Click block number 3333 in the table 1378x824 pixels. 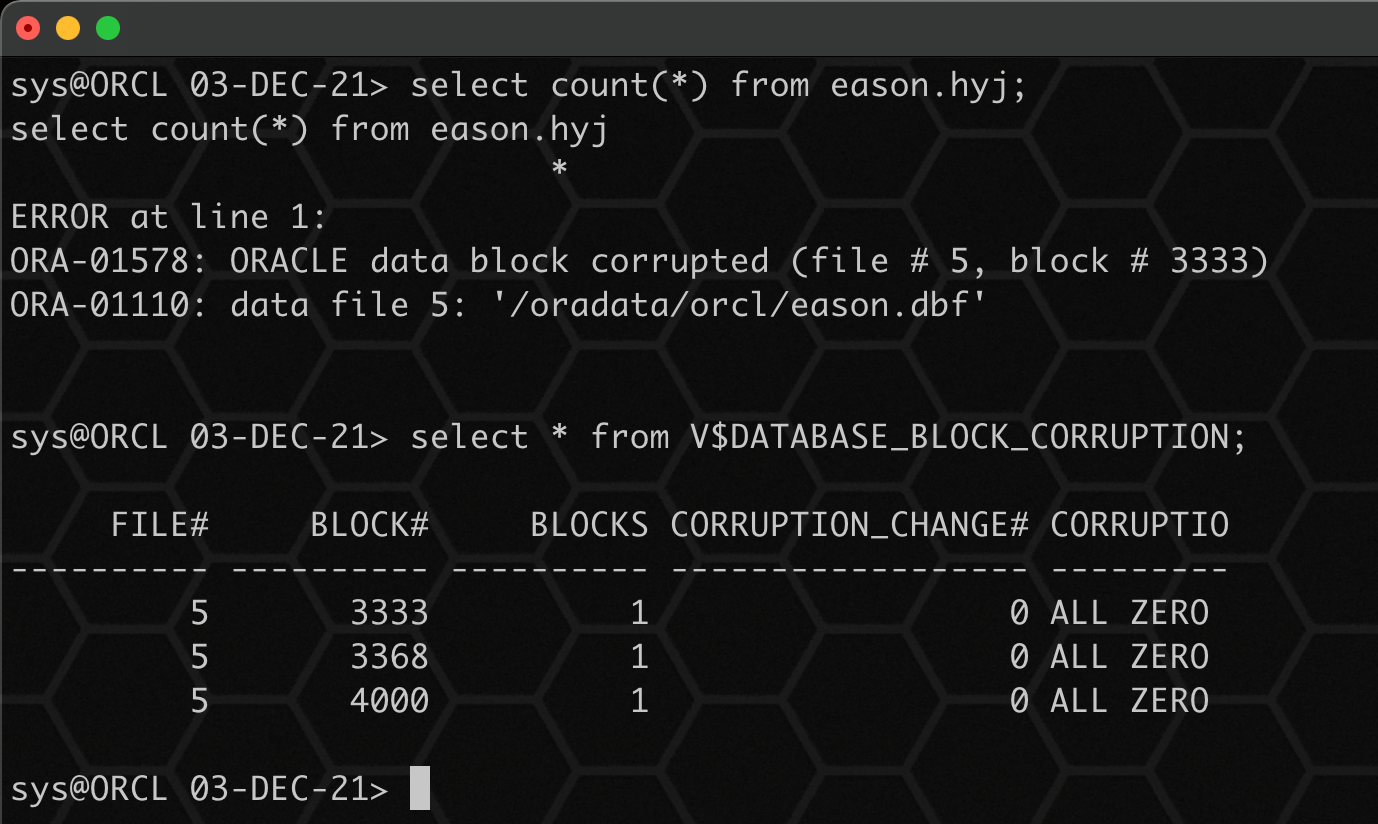[390, 612]
